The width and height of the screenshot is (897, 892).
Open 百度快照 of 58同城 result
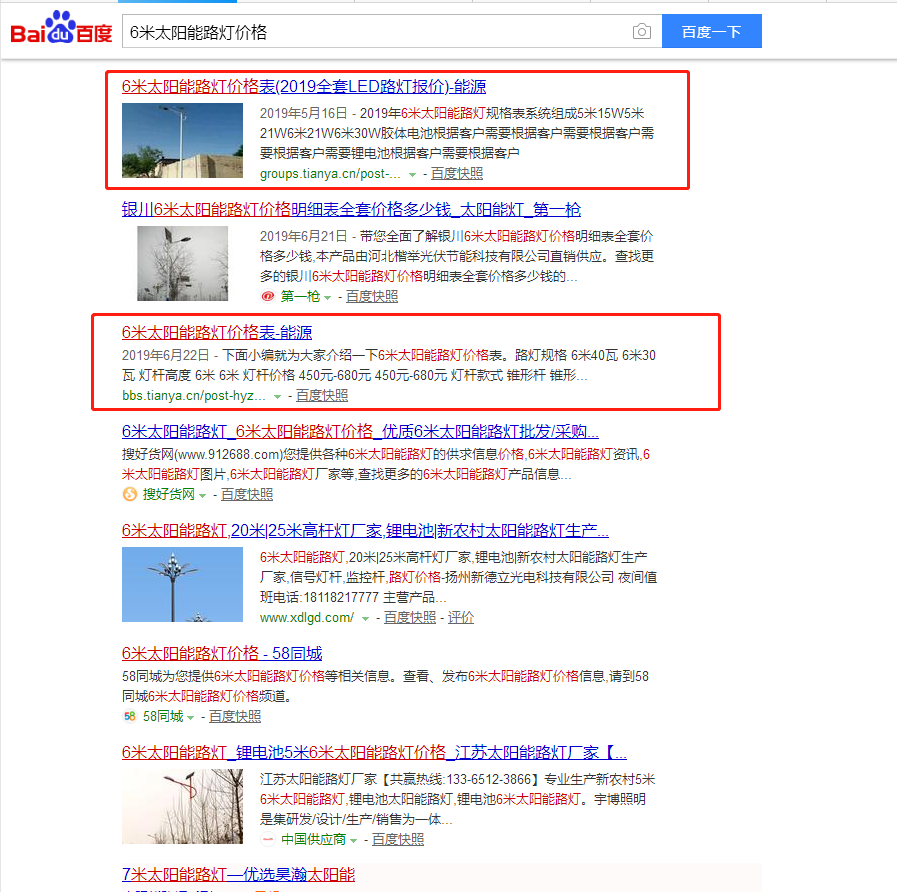click(x=235, y=716)
